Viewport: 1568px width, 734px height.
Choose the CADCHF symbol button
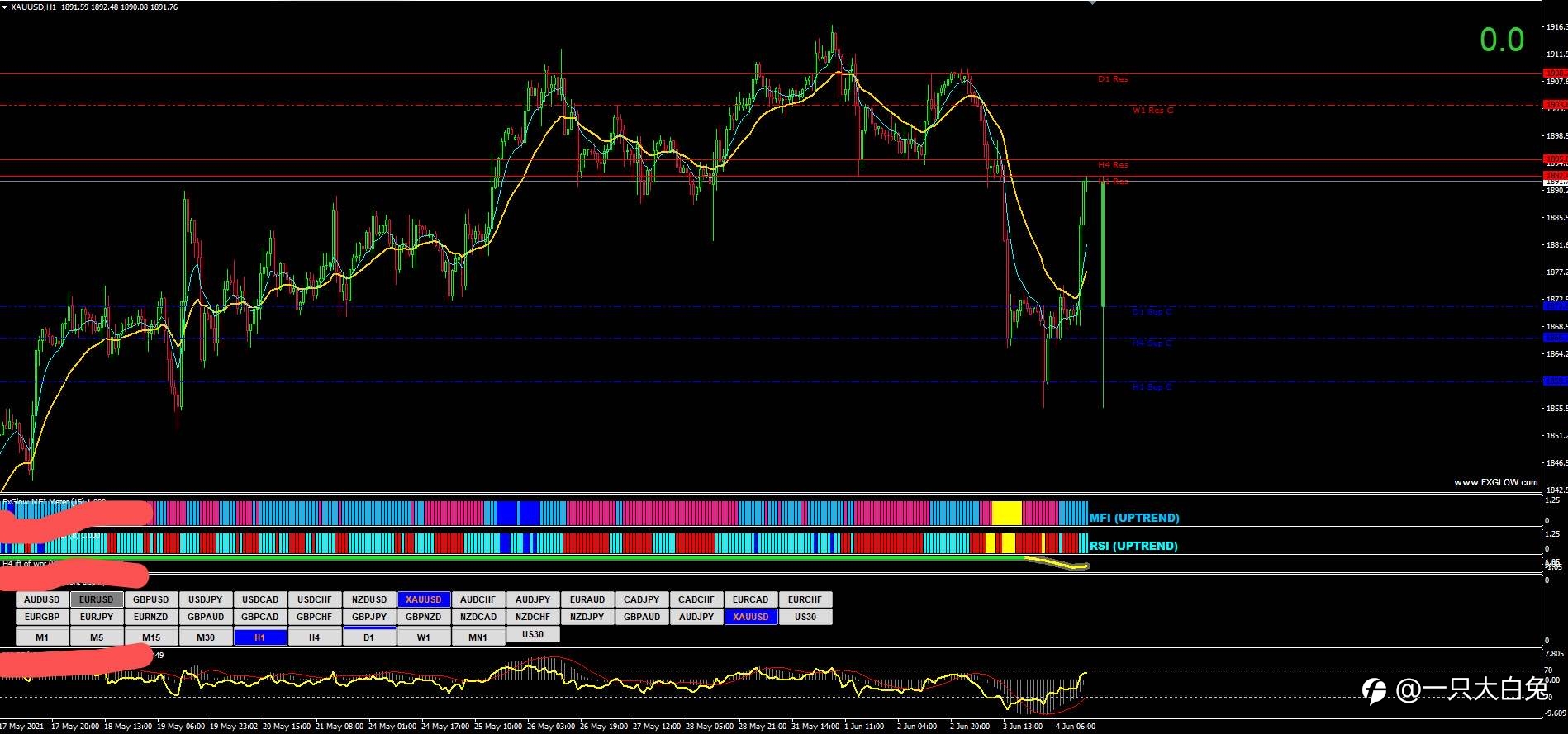point(696,599)
